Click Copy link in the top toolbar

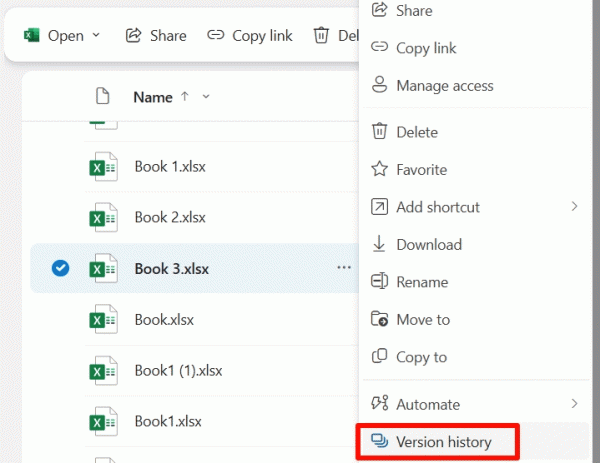tap(250, 35)
